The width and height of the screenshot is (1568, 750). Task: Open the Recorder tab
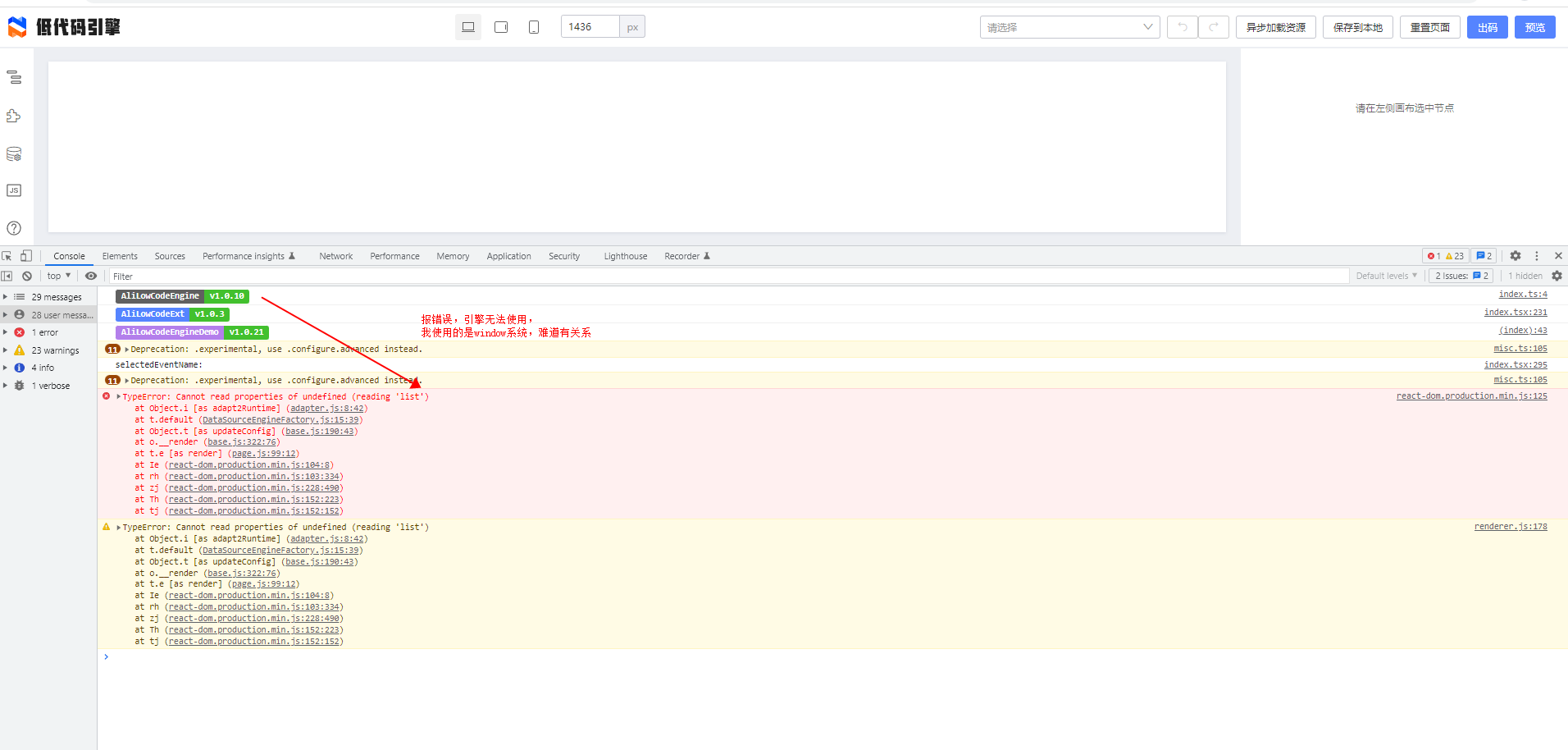point(687,256)
